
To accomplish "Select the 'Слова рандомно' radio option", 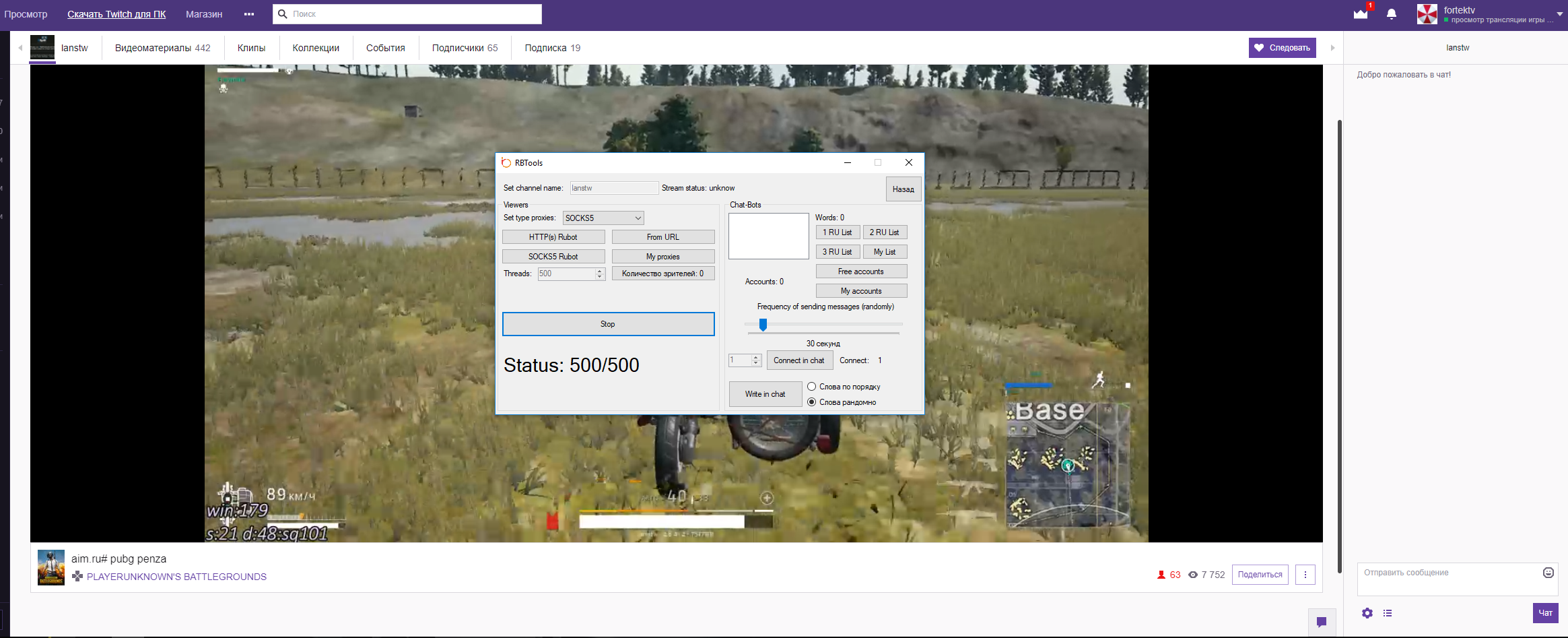I will (x=812, y=402).
